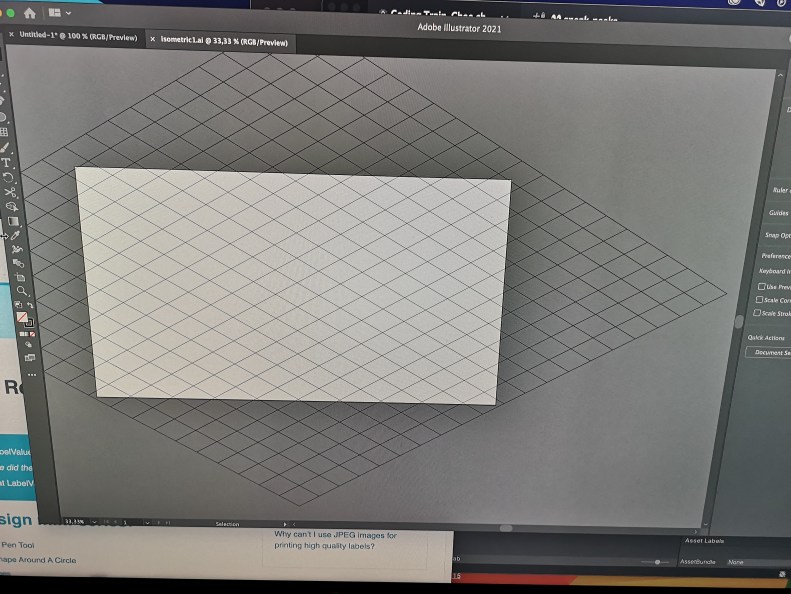791x594 pixels.
Task: Select the Type tool in the toolbar
Action: pyautogui.click(x=7, y=162)
